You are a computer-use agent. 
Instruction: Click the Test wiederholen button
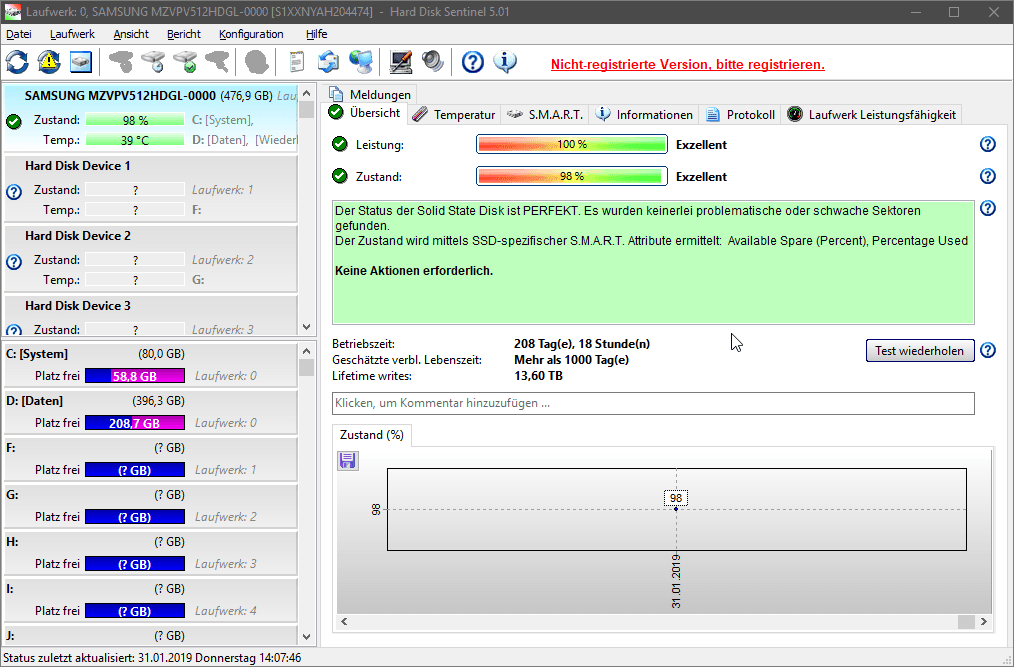point(920,351)
